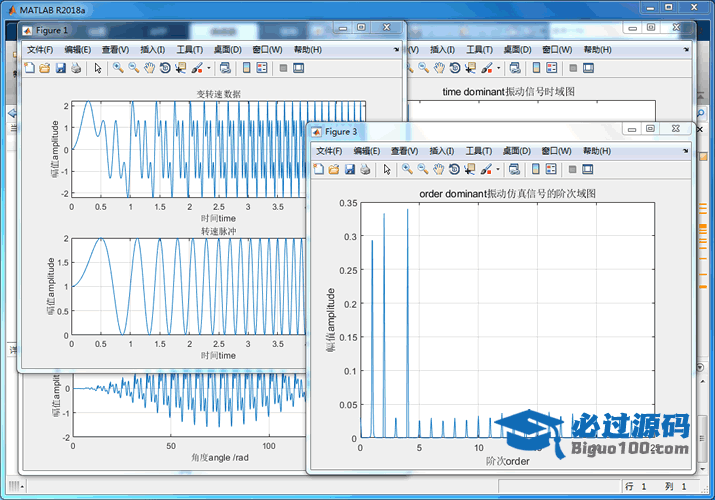Select Edit Plot arrow in Figure 1 toolbar
This screenshot has width=715, height=500.
[x=98, y=68]
